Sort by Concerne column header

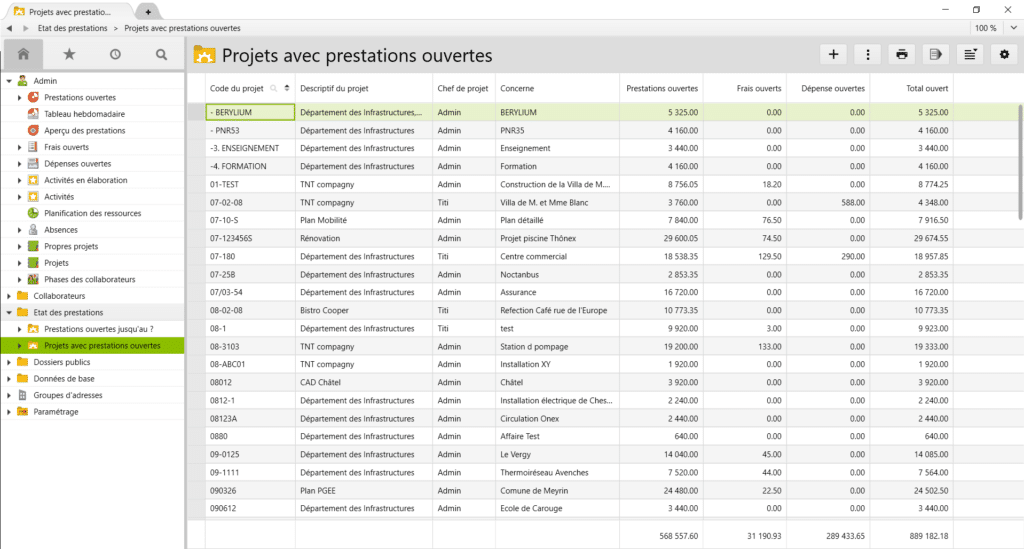click(517, 88)
